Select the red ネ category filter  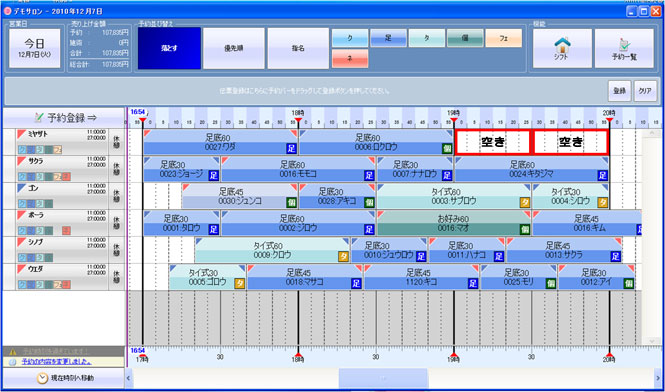point(350,59)
